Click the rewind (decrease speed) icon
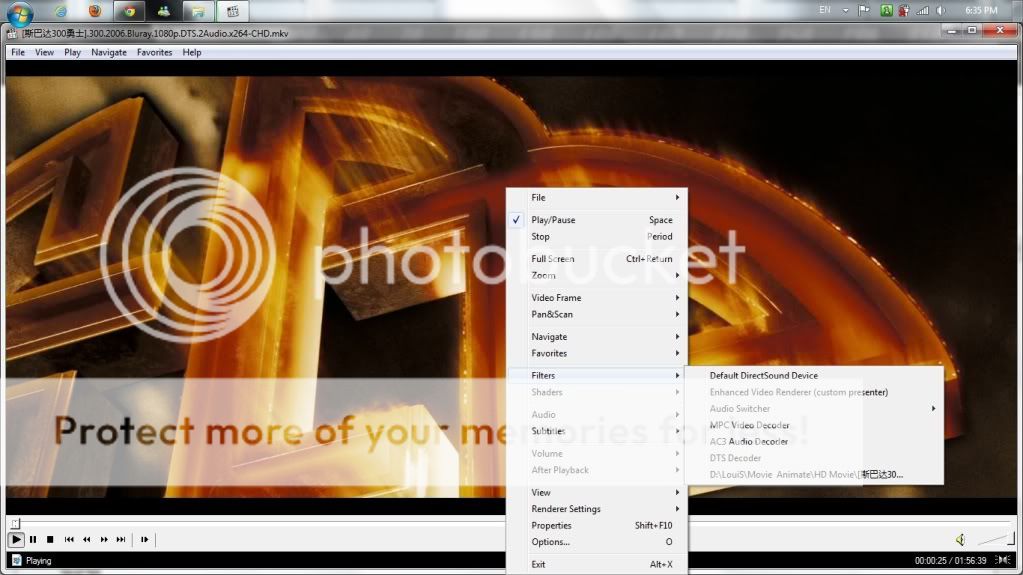The image size is (1023, 575). click(87, 539)
